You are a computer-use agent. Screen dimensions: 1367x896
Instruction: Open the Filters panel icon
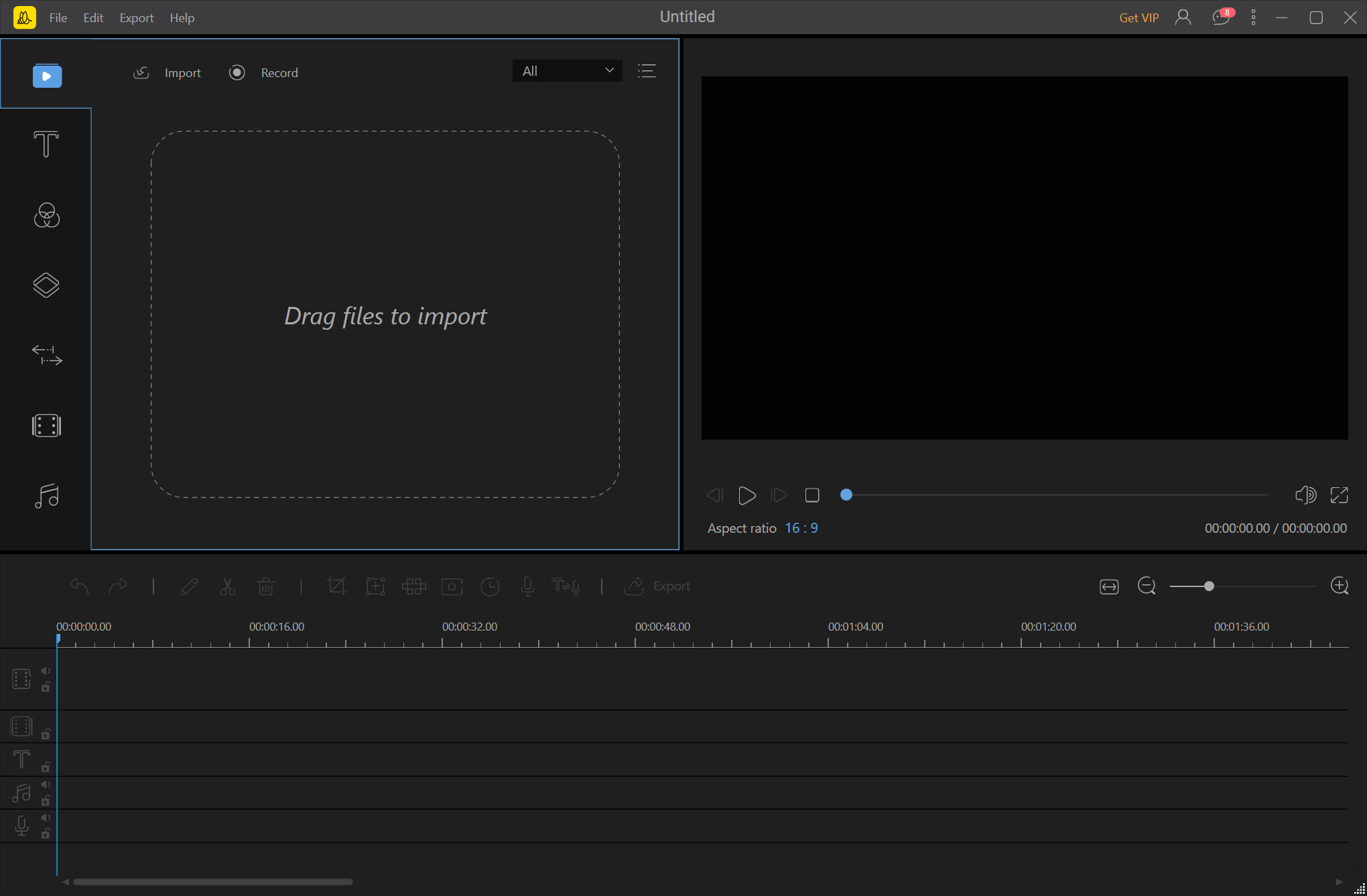(46, 216)
